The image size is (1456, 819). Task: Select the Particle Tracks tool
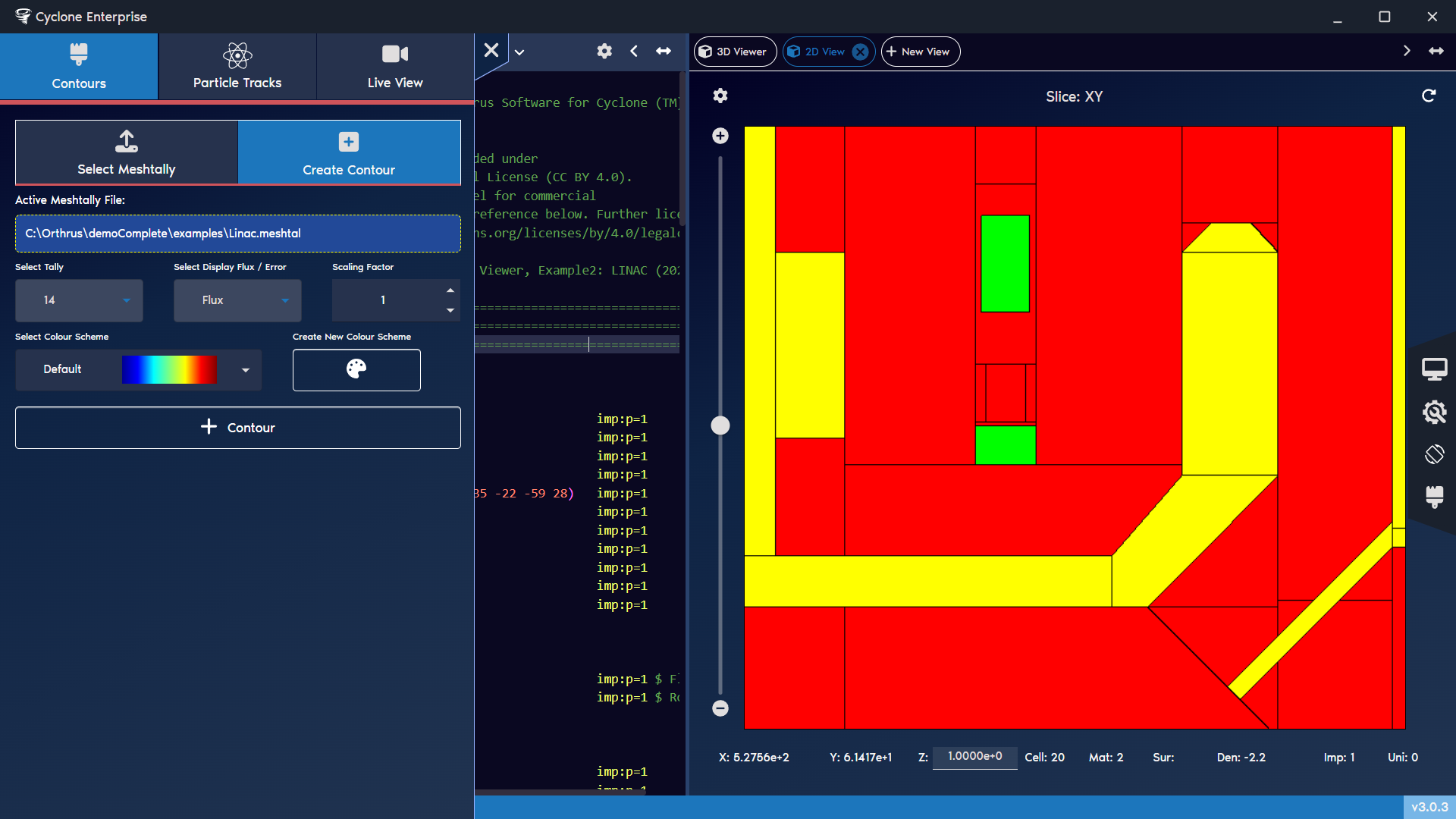tap(237, 67)
